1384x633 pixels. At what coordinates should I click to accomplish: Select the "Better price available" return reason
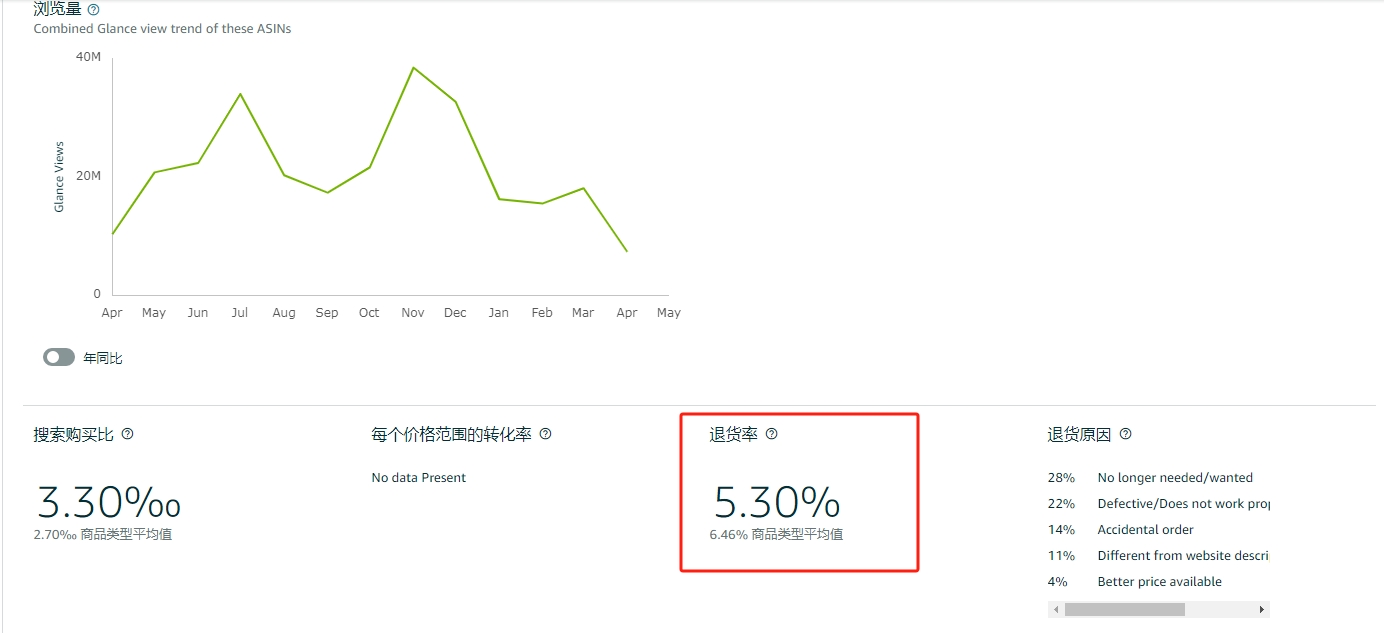[x=1159, y=582]
